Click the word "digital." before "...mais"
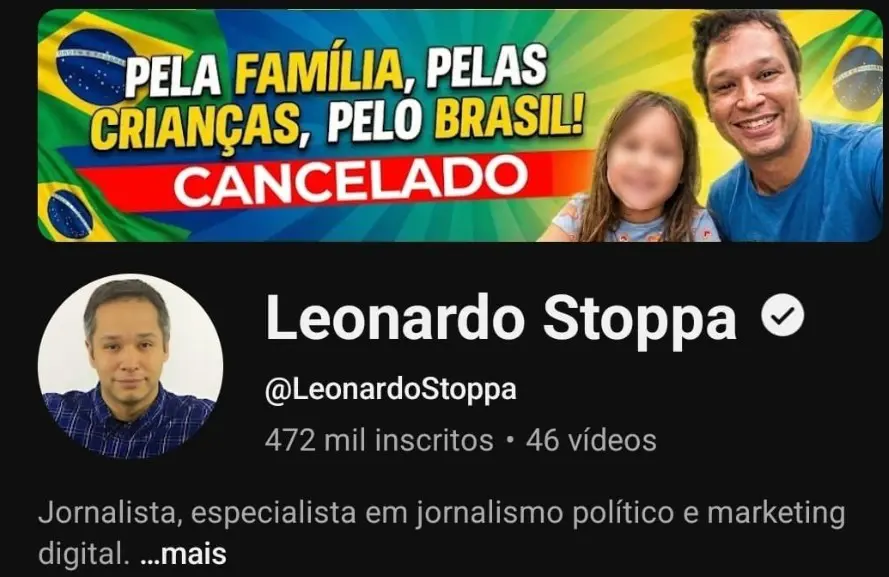The height and width of the screenshot is (577, 889). [x=81, y=553]
